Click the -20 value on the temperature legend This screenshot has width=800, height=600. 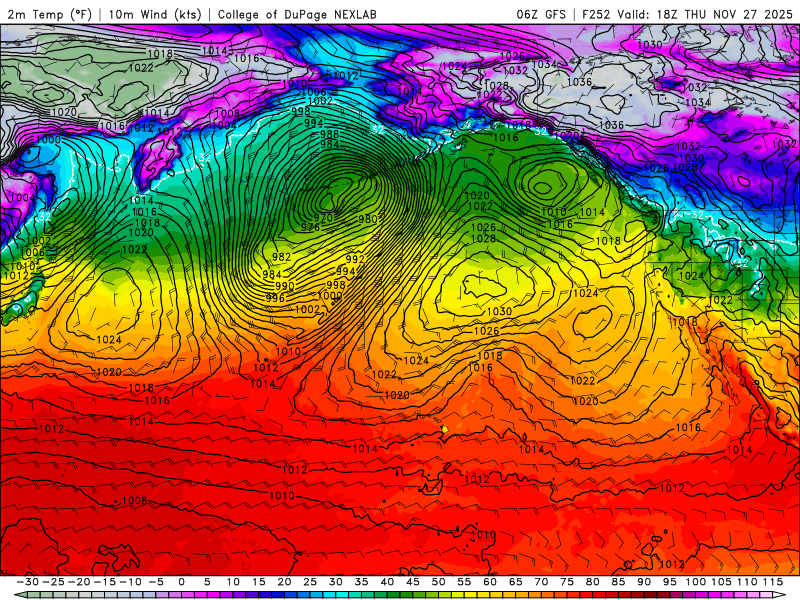(79, 582)
